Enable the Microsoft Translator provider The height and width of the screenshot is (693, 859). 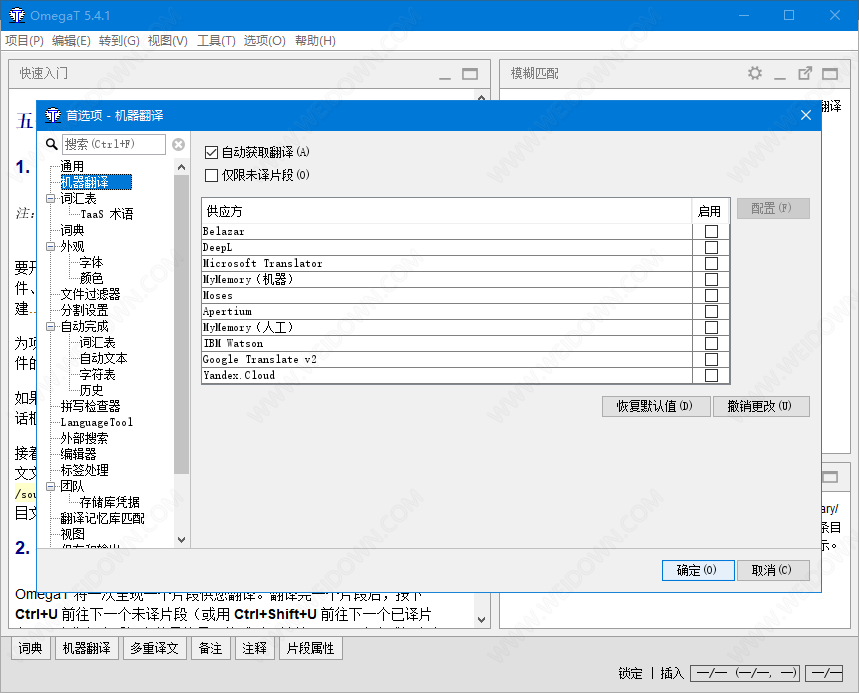pyautogui.click(x=711, y=263)
